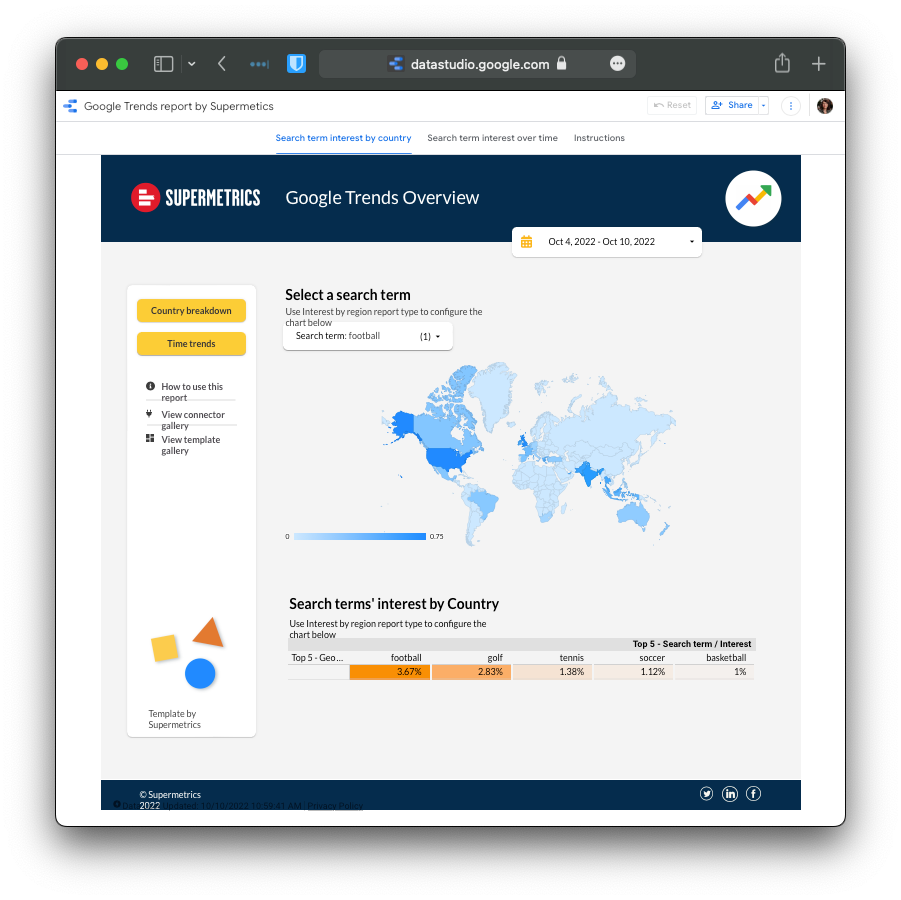Screen dimensions: 901x900
Task: Open the LinkedIn icon in footer
Action: click(730, 794)
